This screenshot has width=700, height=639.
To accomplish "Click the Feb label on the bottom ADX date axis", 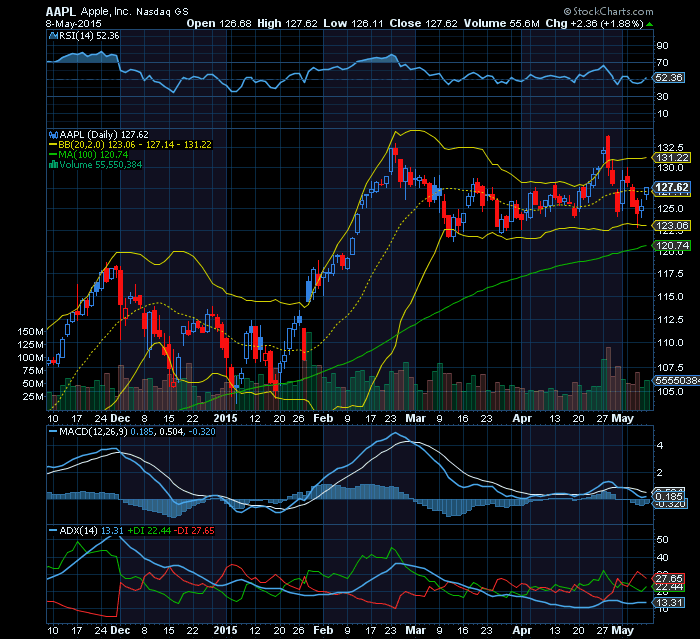I will [x=323, y=631].
